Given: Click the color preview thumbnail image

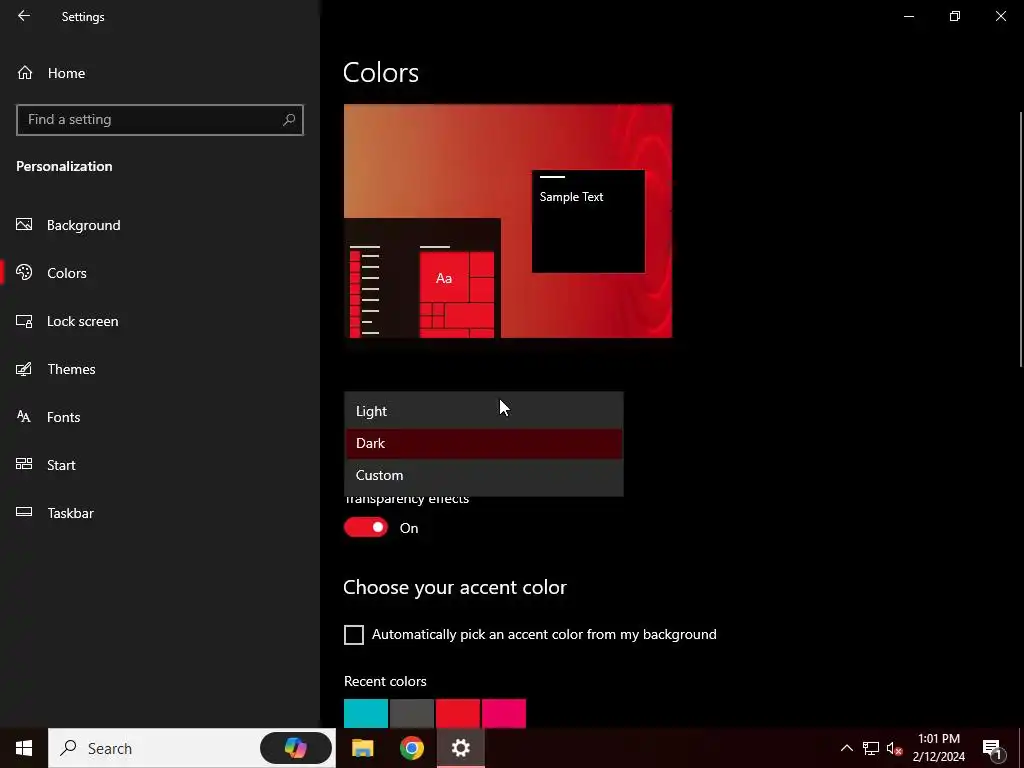Looking at the screenshot, I should click(x=508, y=221).
